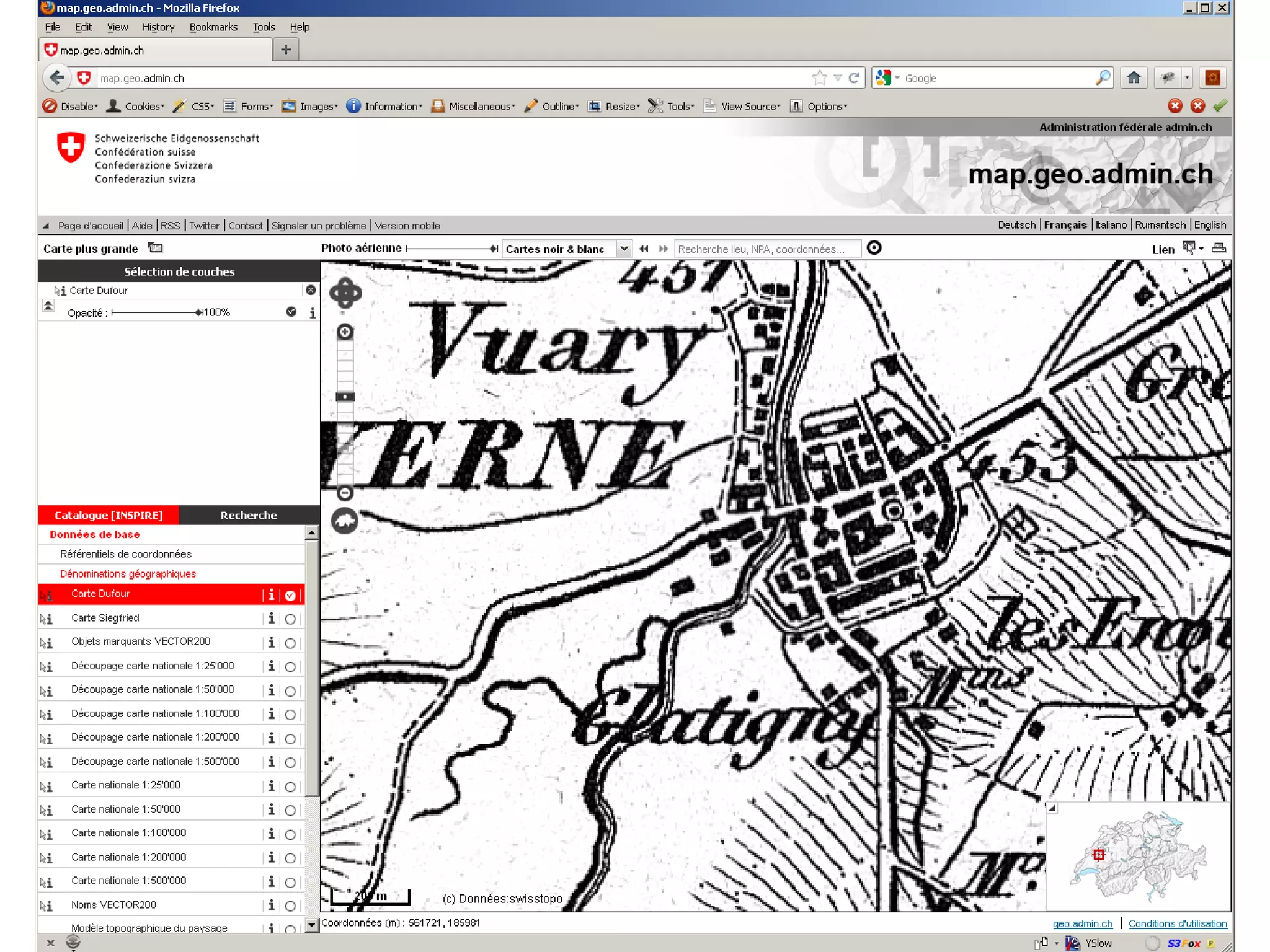Click the globe full-extent map button
The height and width of the screenshot is (952, 1270).
coord(345,521)
